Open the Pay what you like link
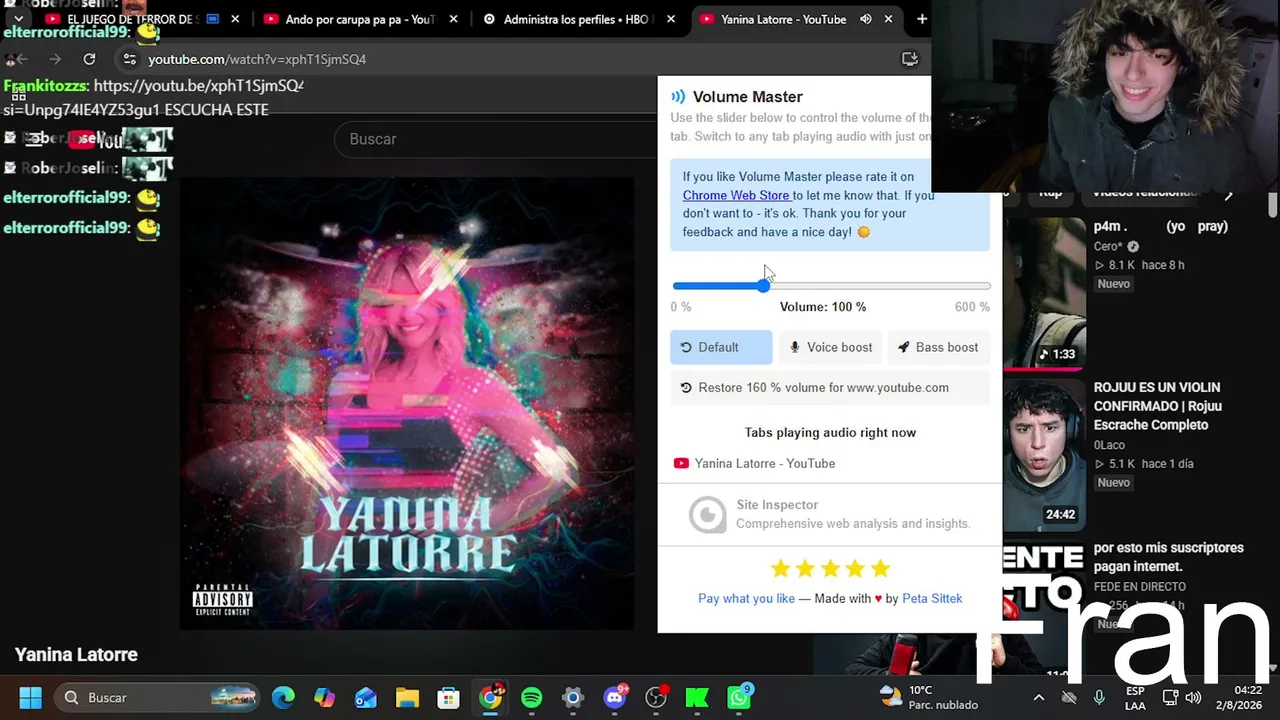The width and height of the screenshot is (1280, 720). [x=746, y=598]
